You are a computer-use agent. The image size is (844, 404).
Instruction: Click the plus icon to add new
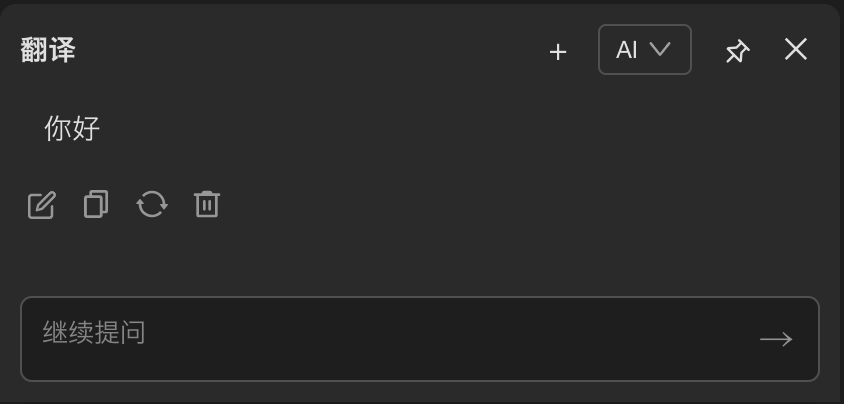click(558, 51)
